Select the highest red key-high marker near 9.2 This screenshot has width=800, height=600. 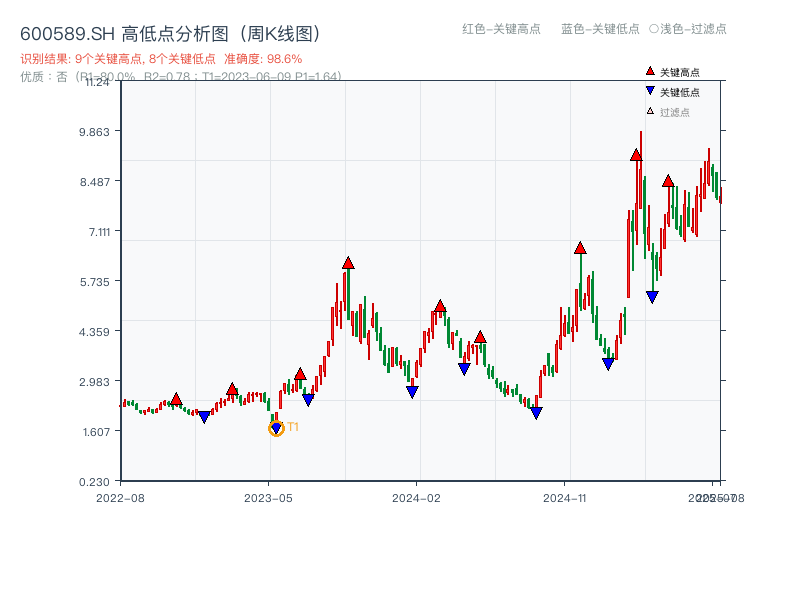coord(636,155)
